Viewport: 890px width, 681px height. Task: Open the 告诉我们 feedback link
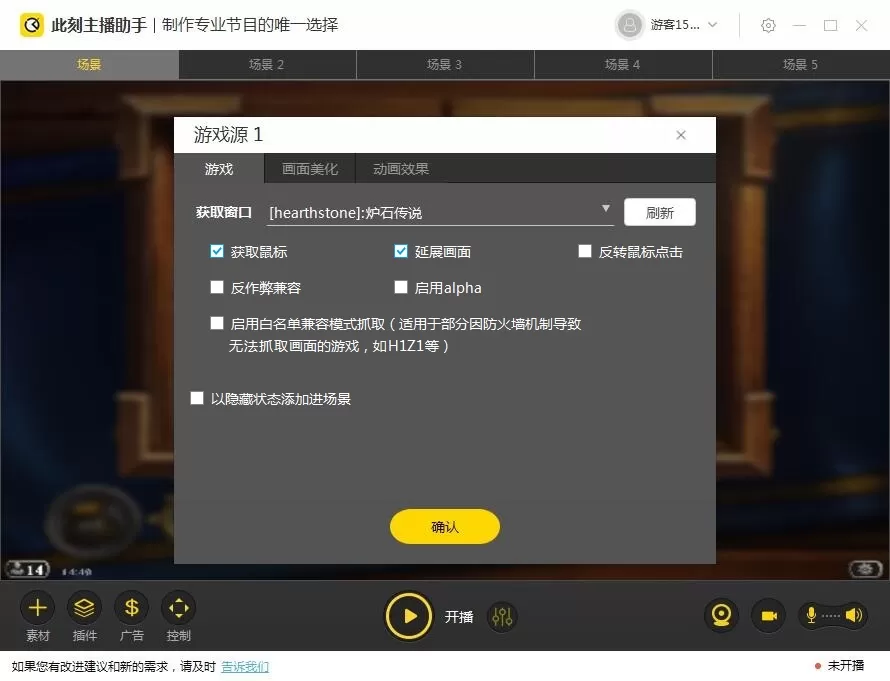tap(245, 666)
